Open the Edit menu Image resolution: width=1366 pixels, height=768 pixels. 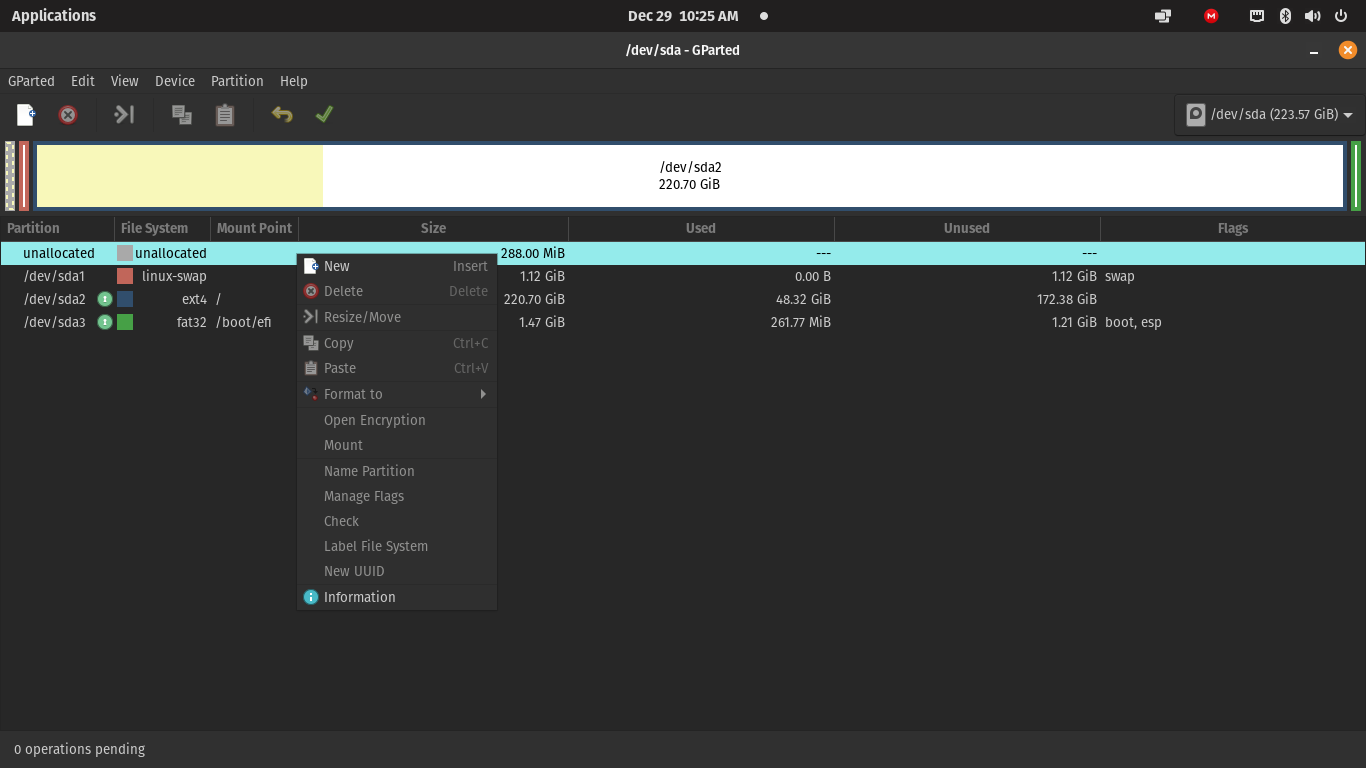(x=83, y=81)
